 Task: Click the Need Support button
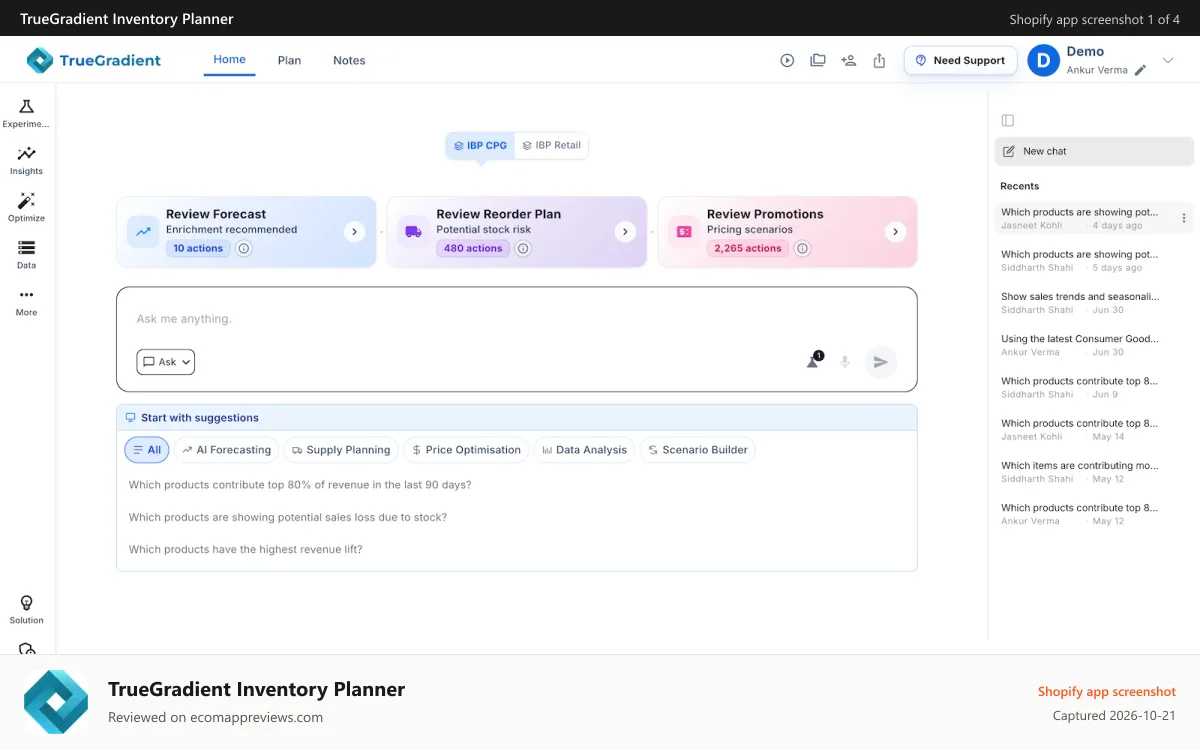961,60
